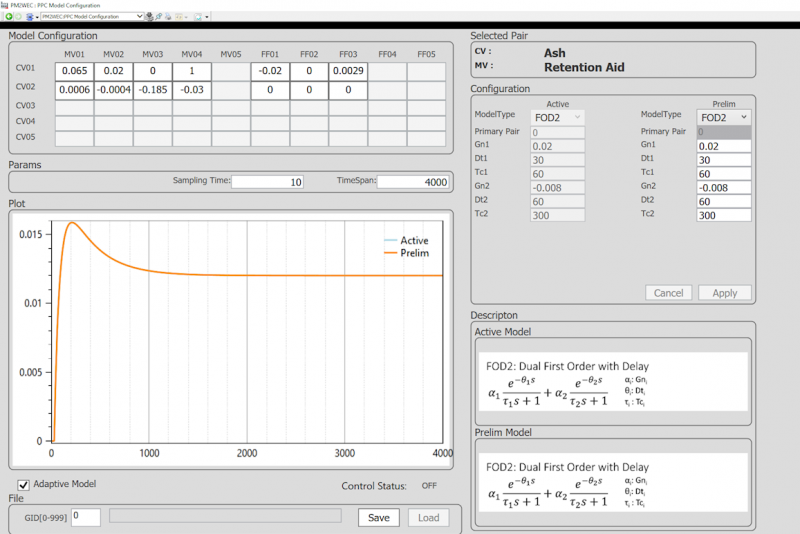Select CV01 FF02 cell with 0
800x534 pixels.
[x=309, y=71]
